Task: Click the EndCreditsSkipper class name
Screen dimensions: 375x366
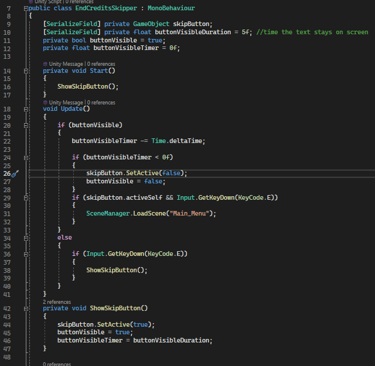Action: tap(106, 8)
